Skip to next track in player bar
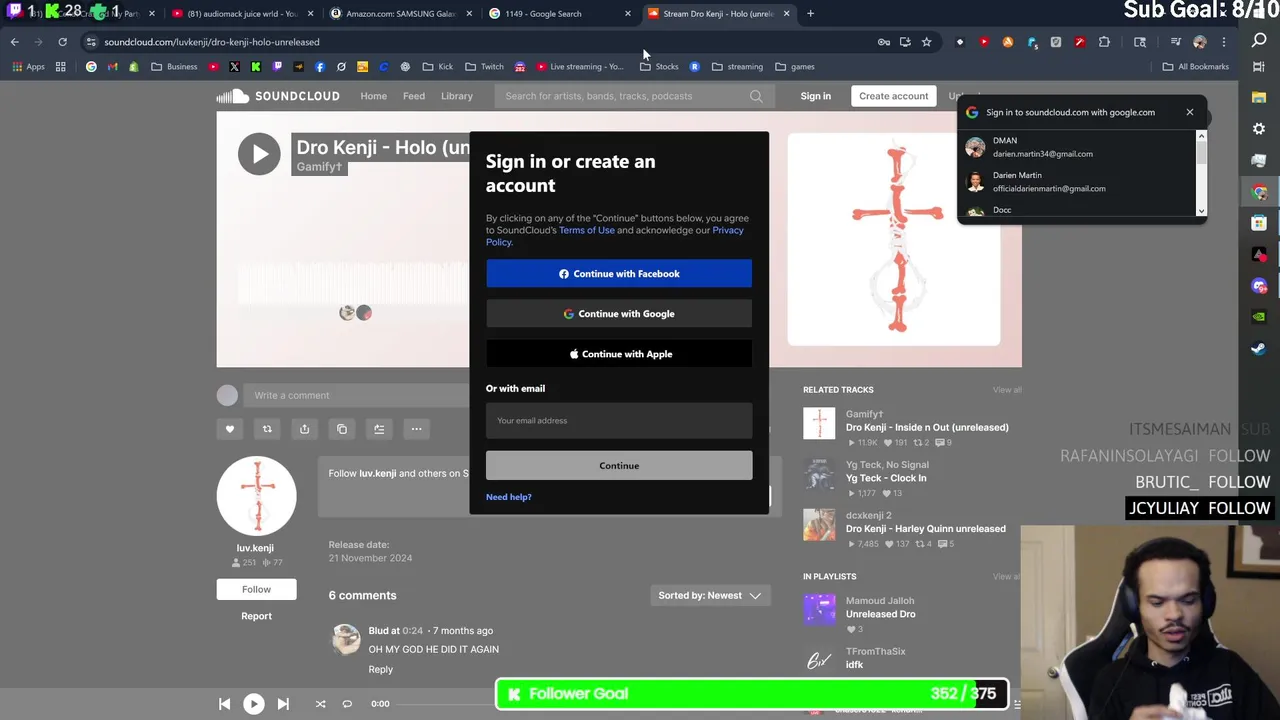This screenshot has width=1280, height=720. [x=283, y=704]
